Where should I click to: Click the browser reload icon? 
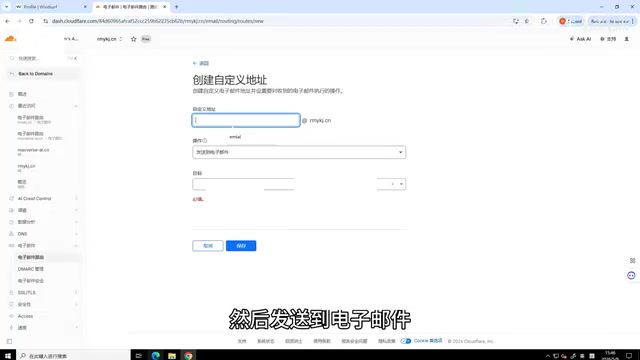coord(31,21)
